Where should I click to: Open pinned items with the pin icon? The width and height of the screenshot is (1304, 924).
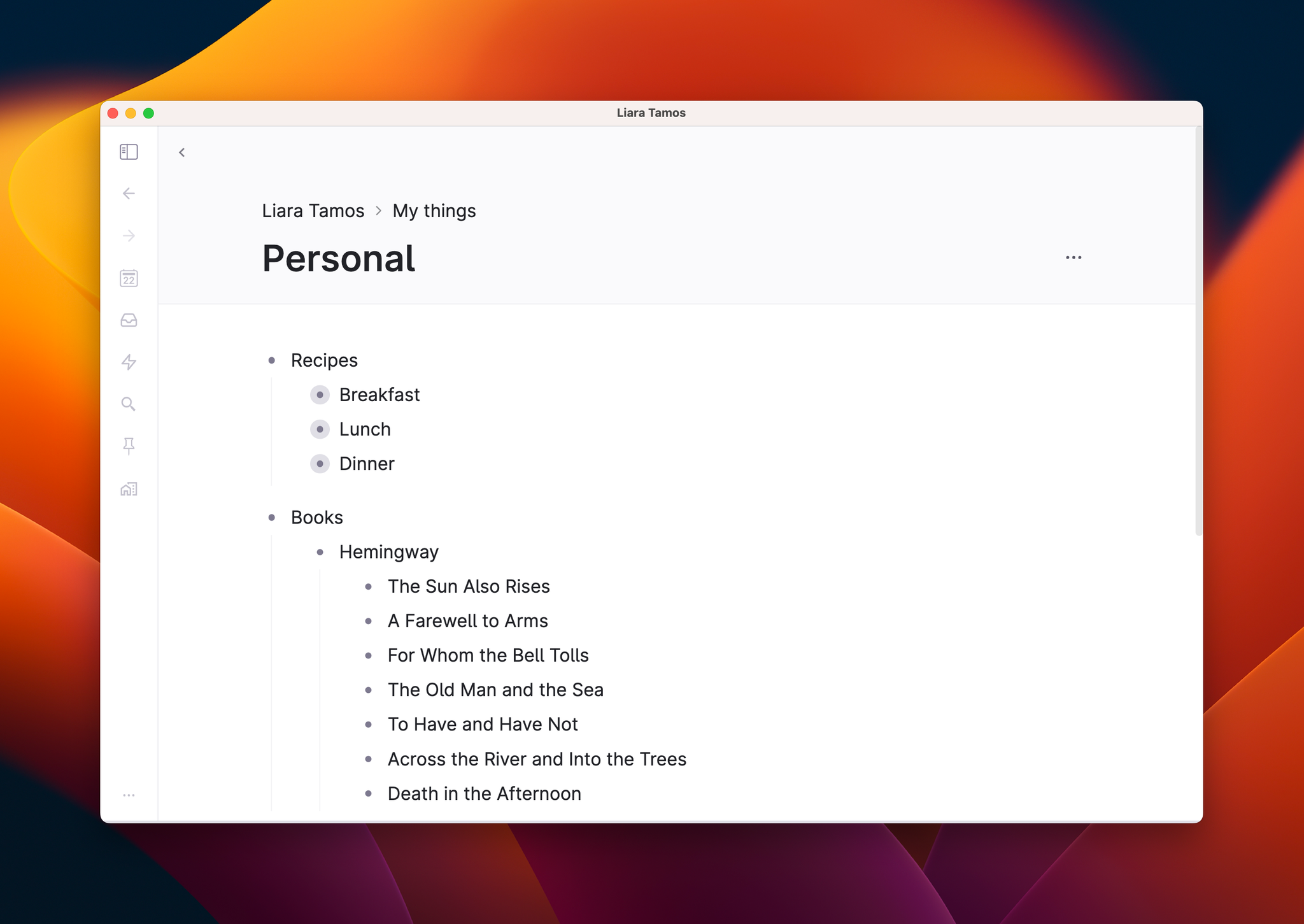(129, 446)
